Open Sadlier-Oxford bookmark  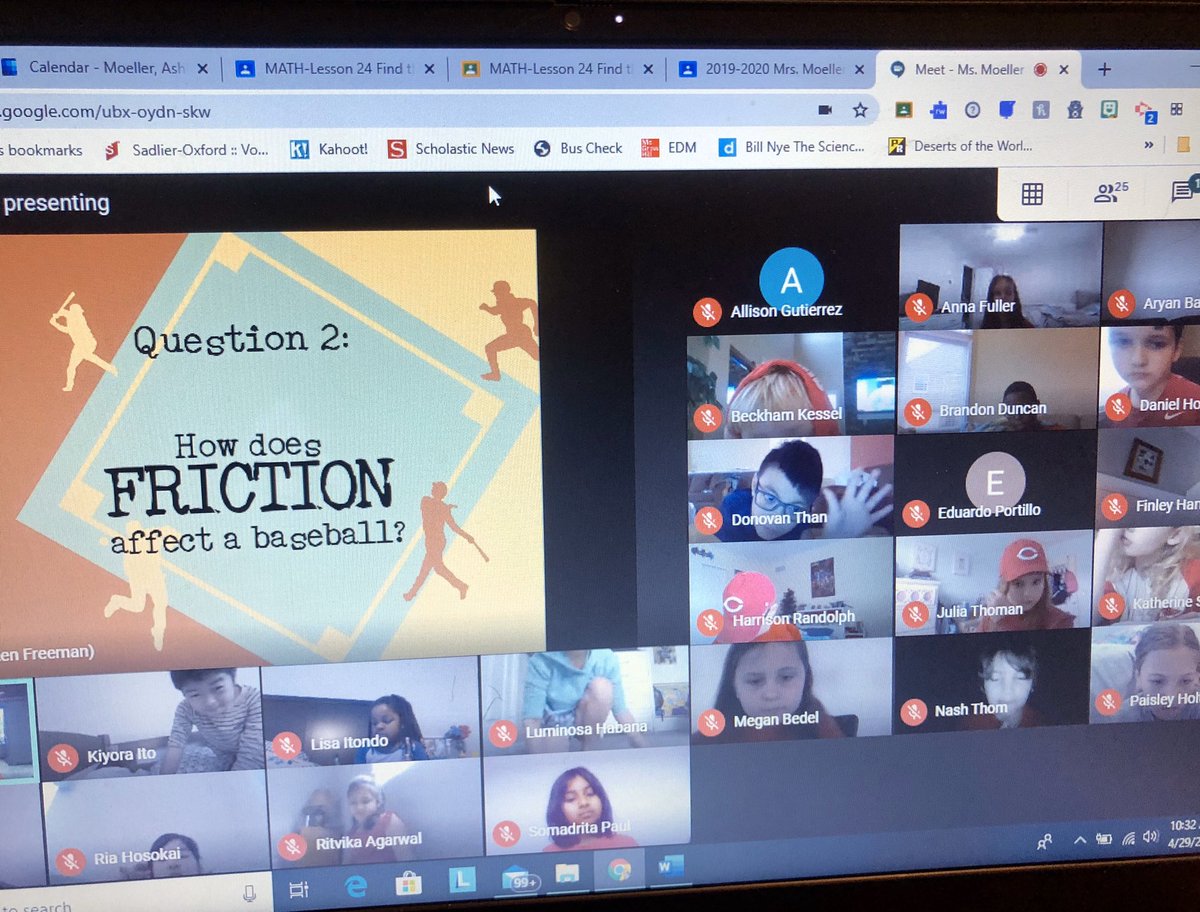point(186,150)
